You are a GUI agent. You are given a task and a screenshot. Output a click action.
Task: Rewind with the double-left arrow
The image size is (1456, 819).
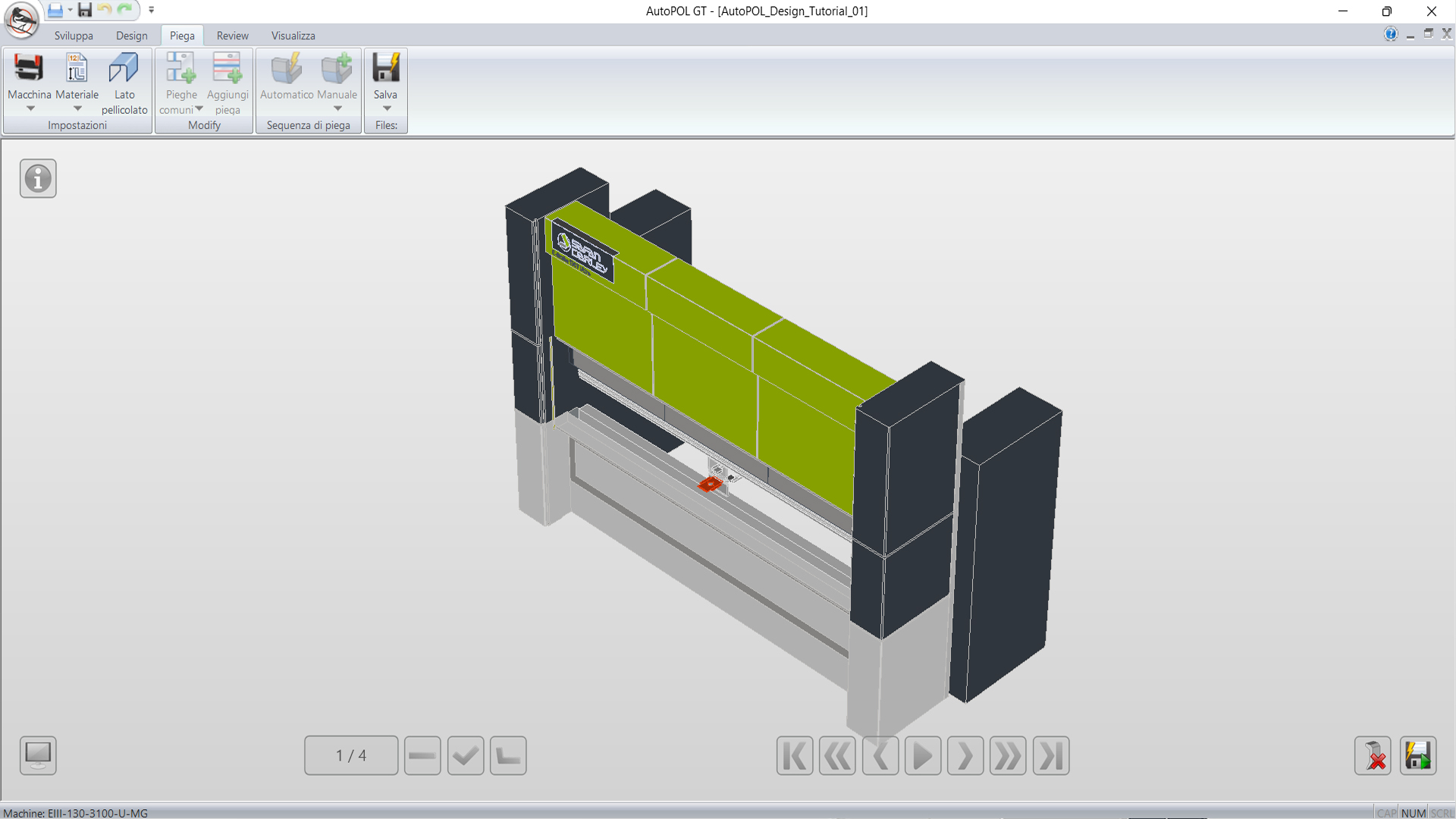click(x=837, y=755)
